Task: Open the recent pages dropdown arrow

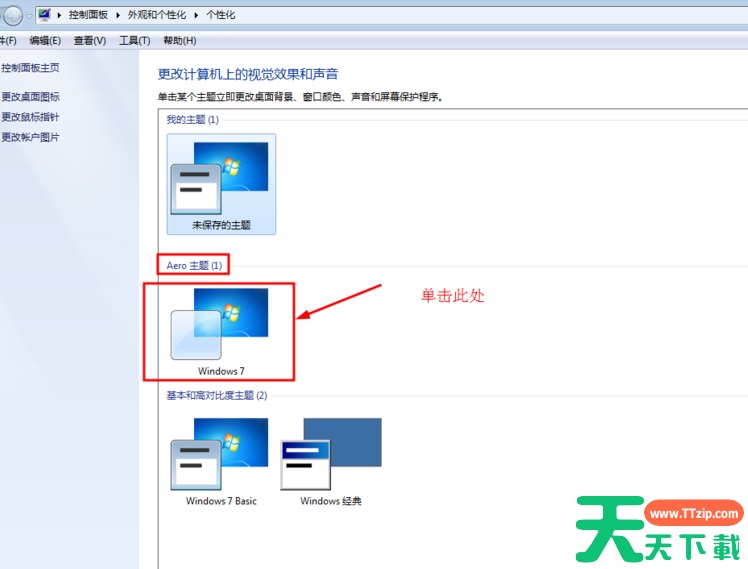Action: coord(29,16)
